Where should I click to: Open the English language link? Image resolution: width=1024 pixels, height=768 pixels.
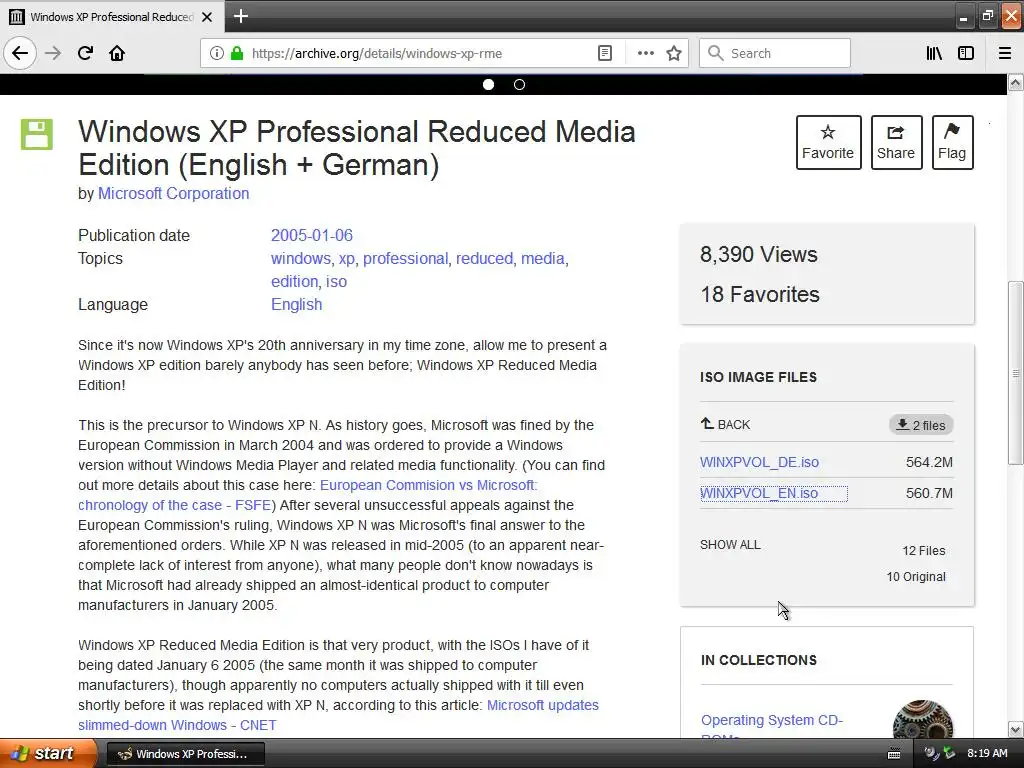click(x=296, y=304)
